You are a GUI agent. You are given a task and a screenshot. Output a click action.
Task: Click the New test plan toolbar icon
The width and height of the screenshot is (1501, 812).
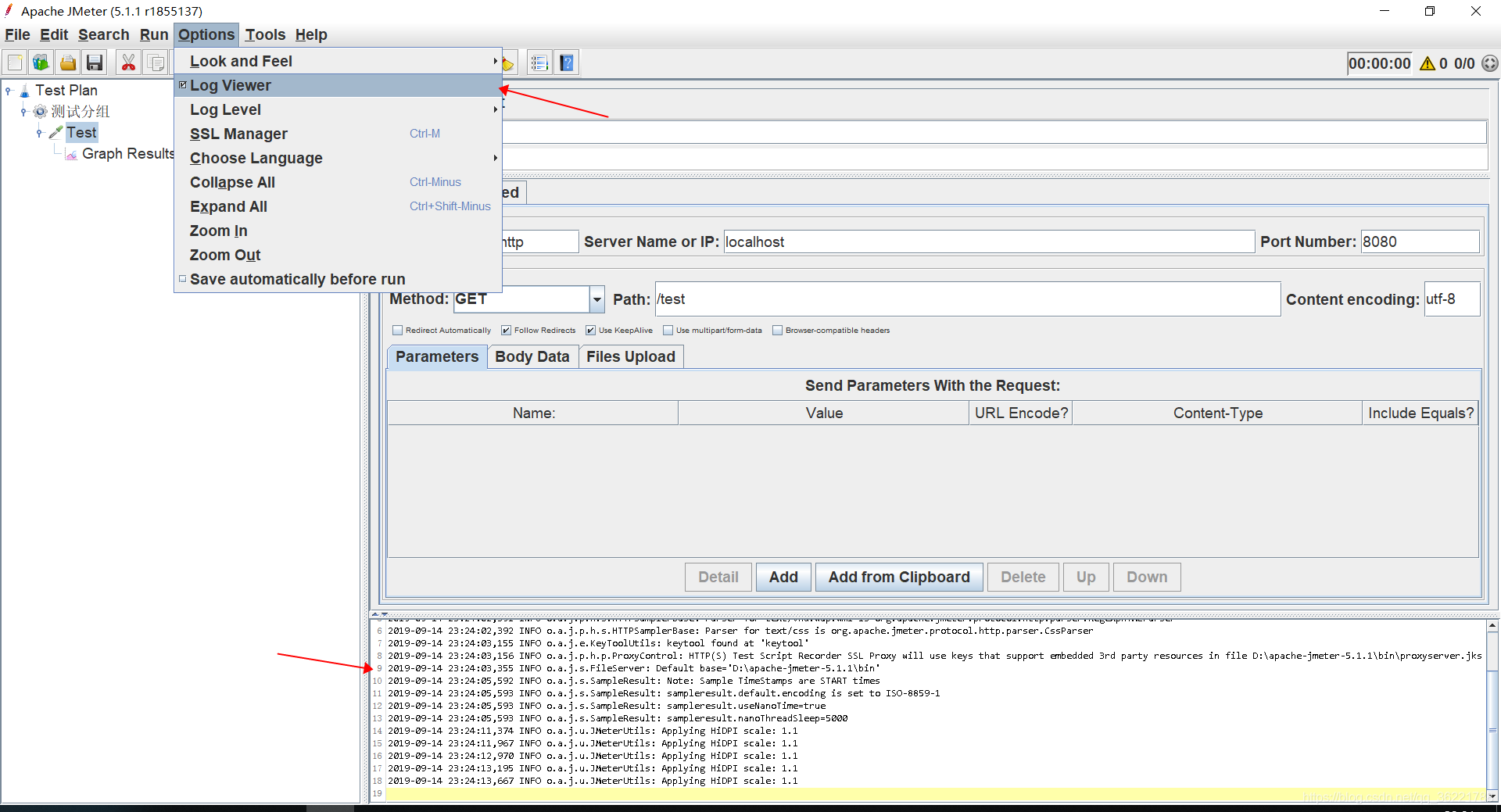(x=15, y=63)
